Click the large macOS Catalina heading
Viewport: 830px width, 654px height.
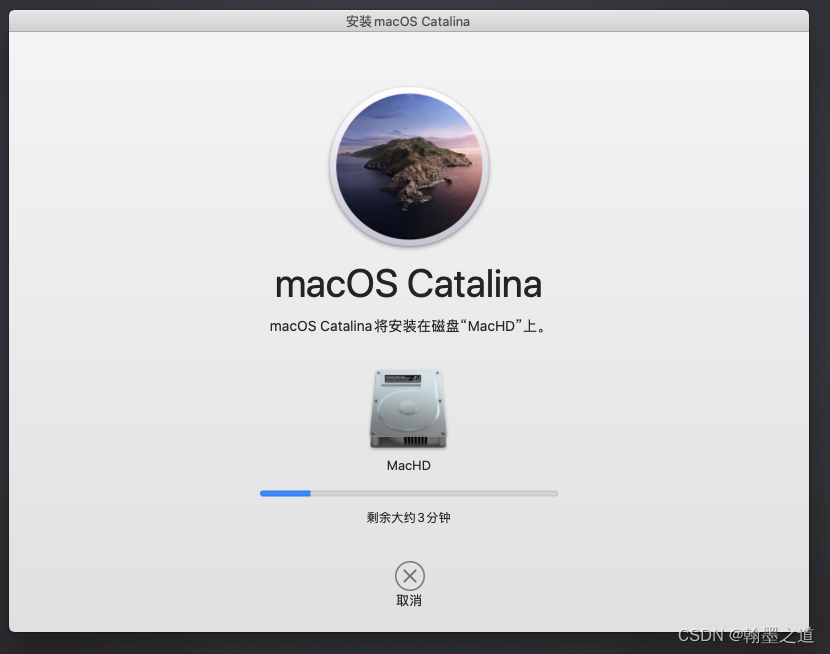[x=409, y=284]
